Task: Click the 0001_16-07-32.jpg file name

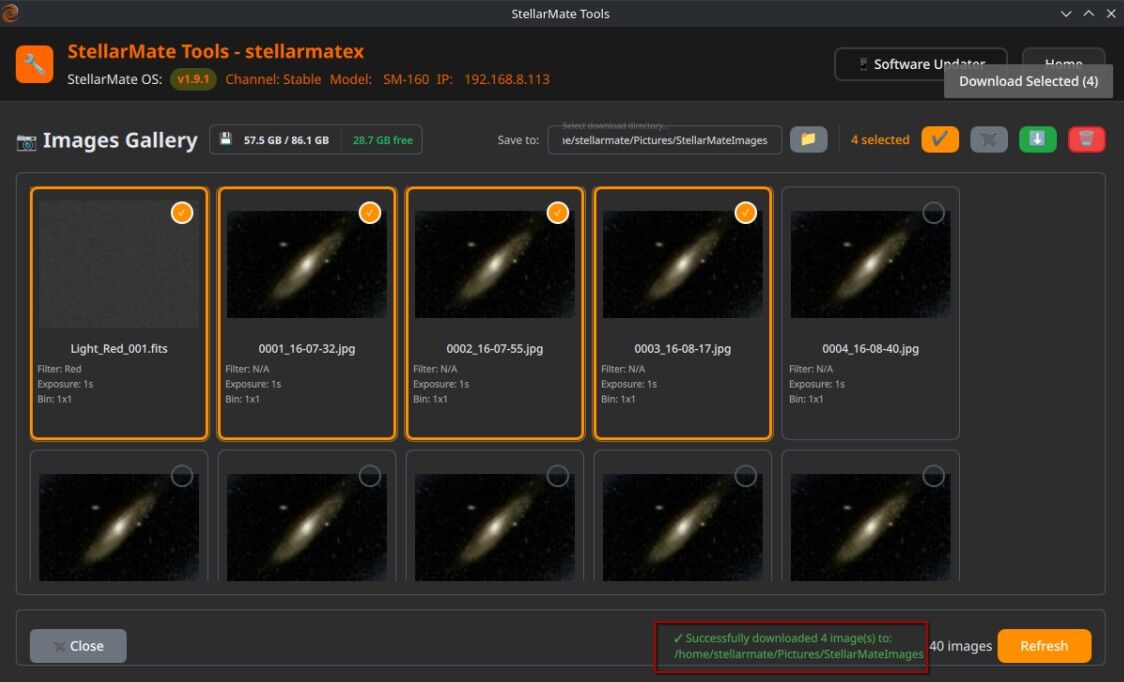Action: 307,349
